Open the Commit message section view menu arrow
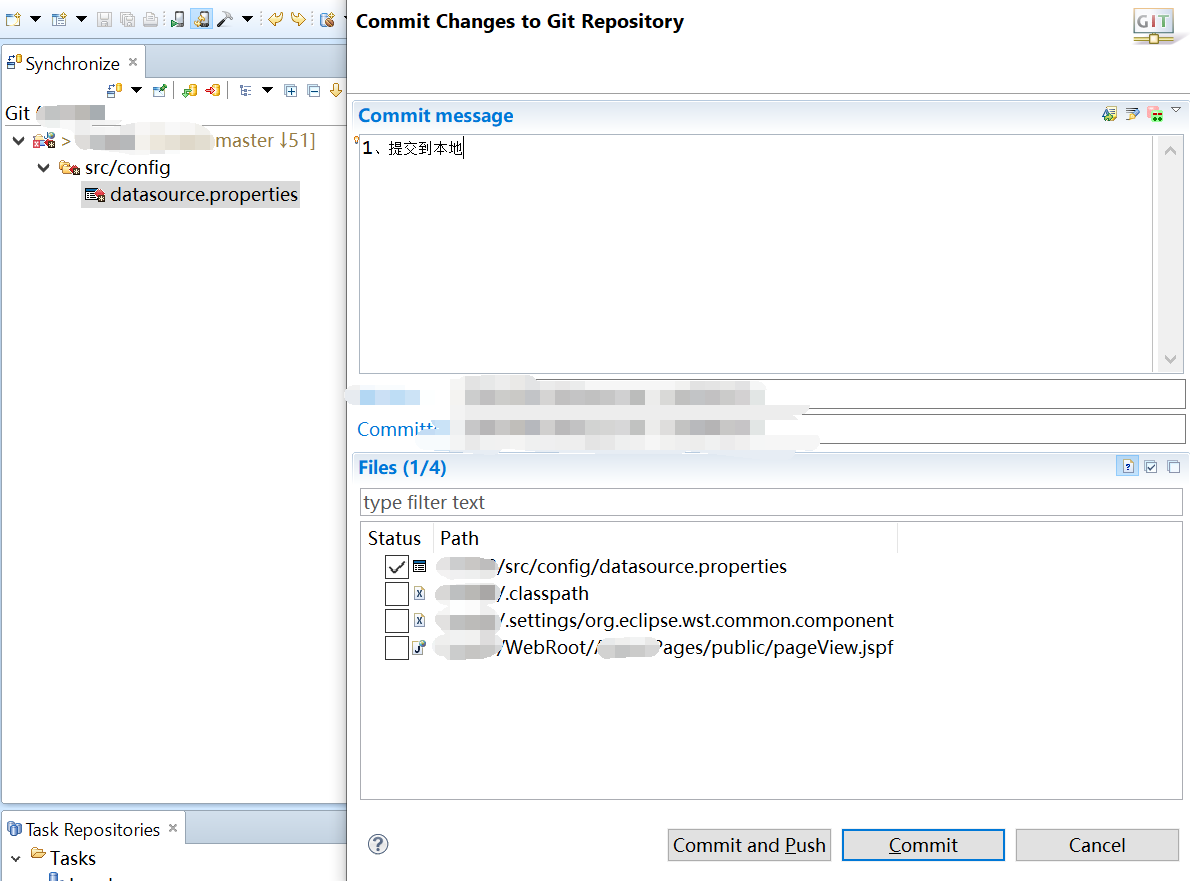The width and height of the screenshot is (1190, 881). [1176, 110]
